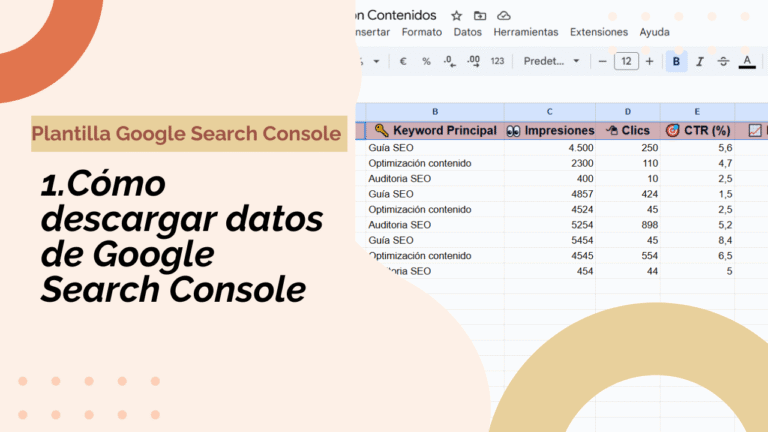This screenshot has height=432, width=768.
Task: Decrease decimal places
Action: [x=449, y=61]
